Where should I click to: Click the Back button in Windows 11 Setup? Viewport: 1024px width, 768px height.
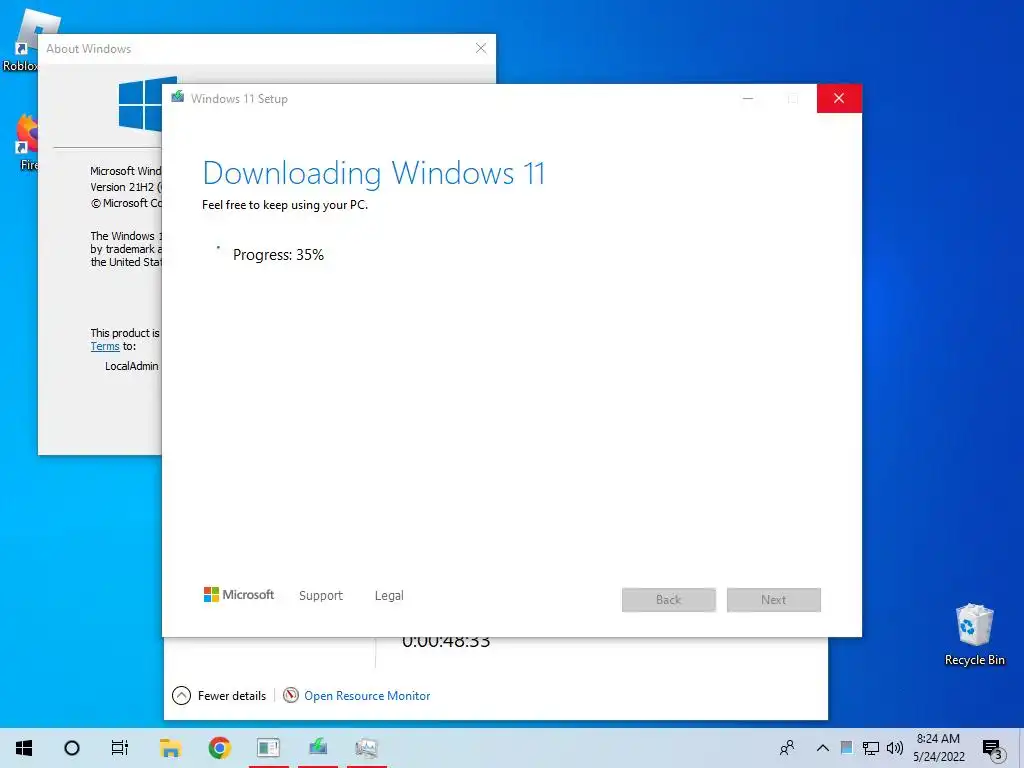coord(669,600)
